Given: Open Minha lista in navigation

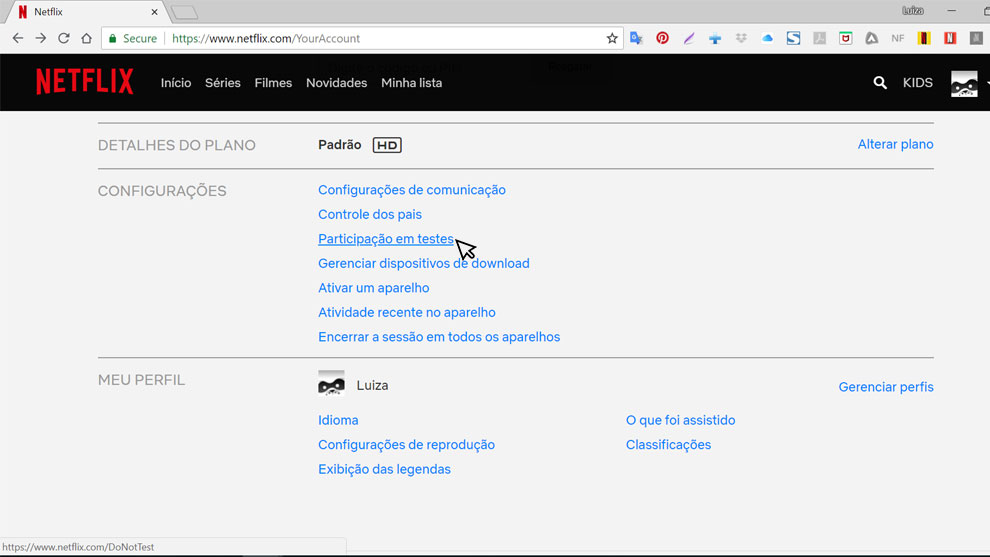Looking at the screenshot, I should pyautogui.click(x=412, y=83).
